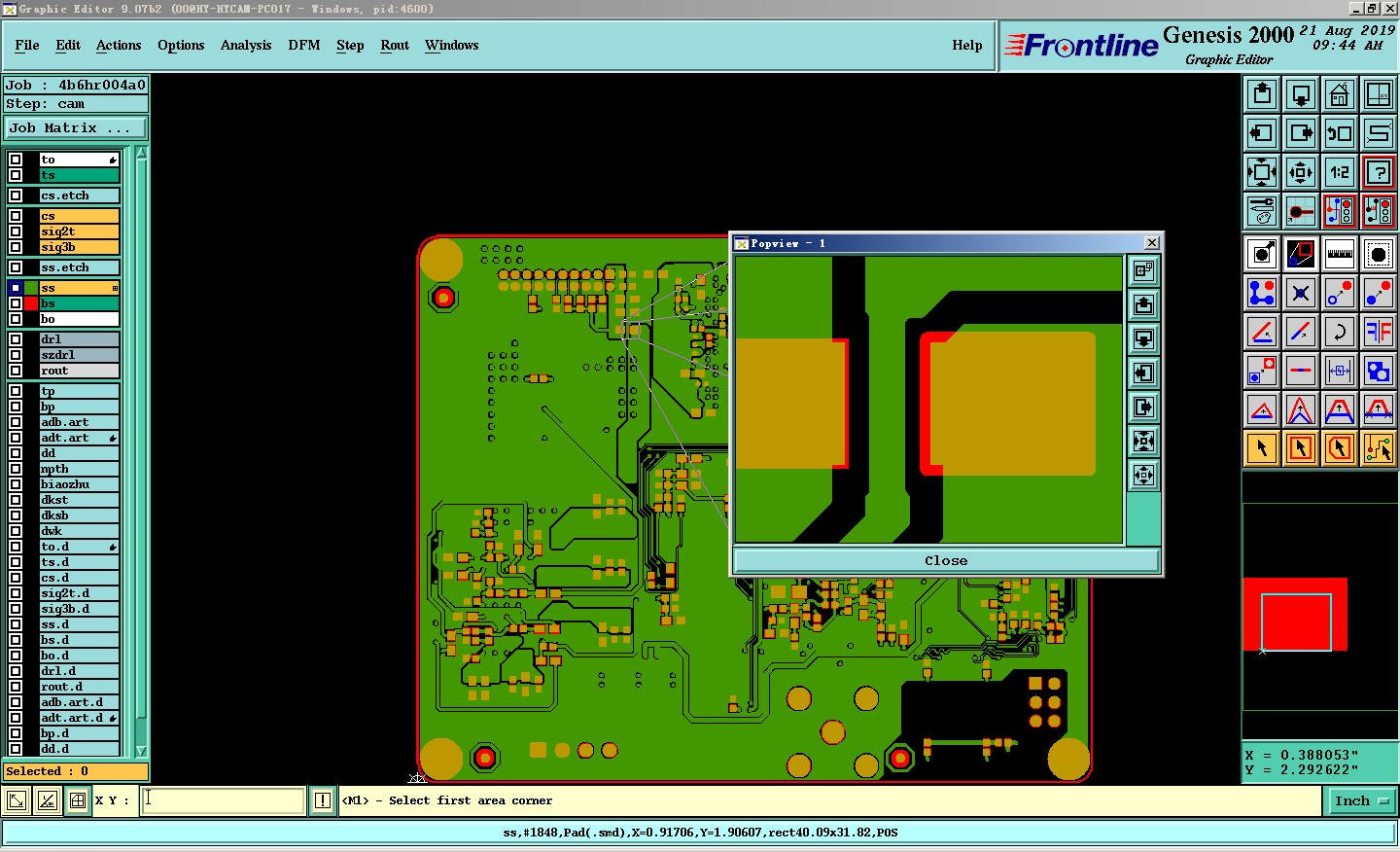Select the net select arrow tool
This screenshot has width=1400, height=852.
point(1379,448)
